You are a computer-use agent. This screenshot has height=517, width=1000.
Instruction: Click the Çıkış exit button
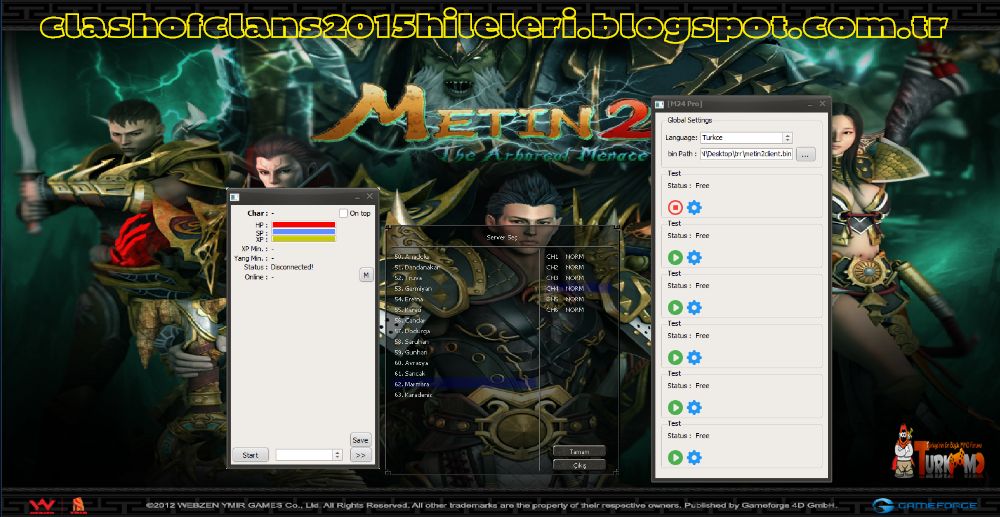[578, 465]
